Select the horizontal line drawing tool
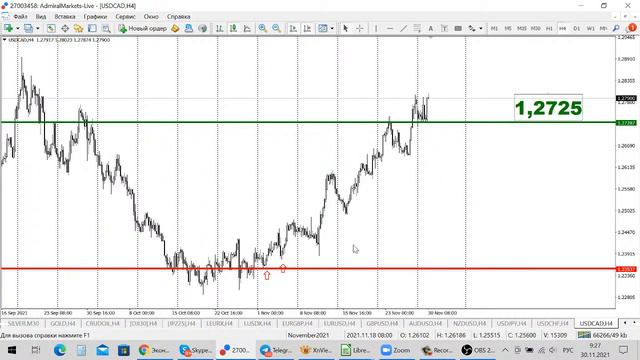 pyautogui.click(x=390, y=28)
